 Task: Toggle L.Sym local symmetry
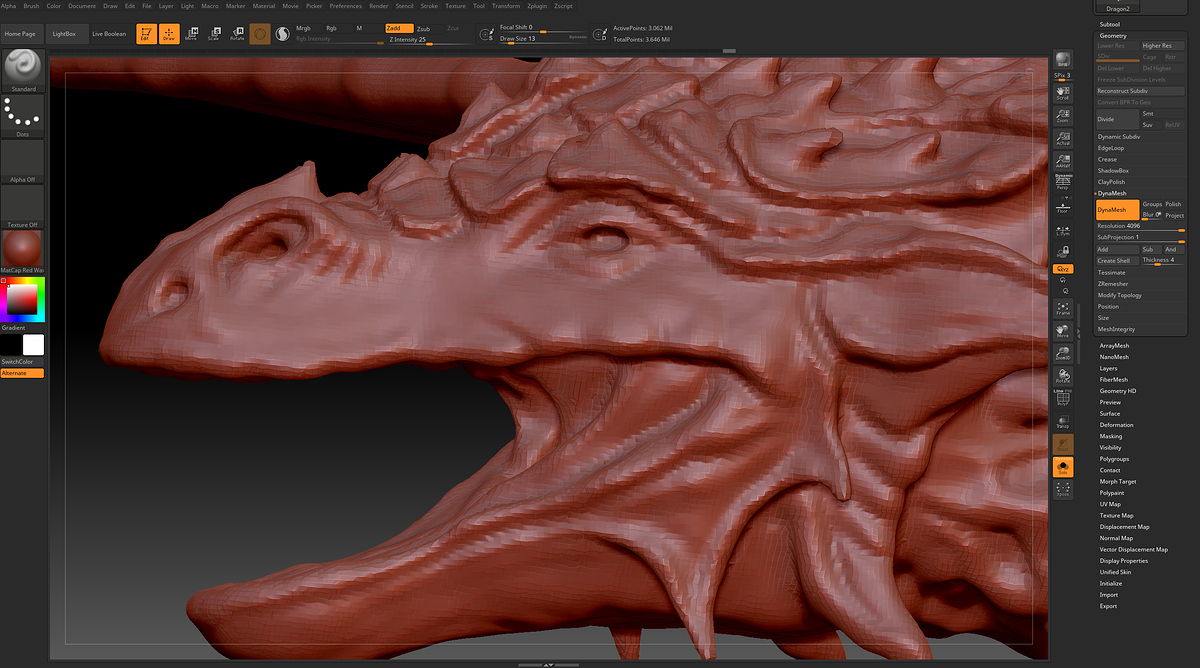pos(1063,229)
